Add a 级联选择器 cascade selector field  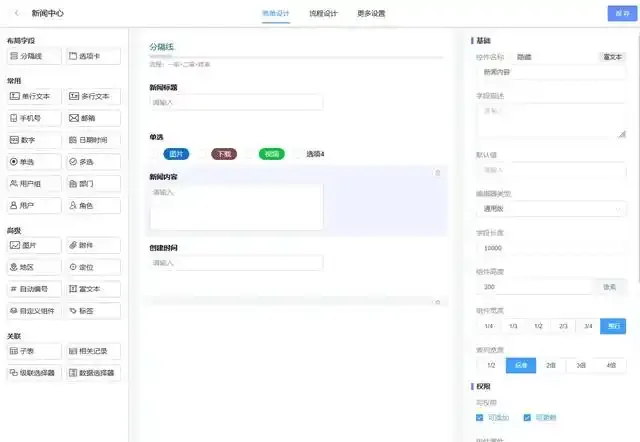[34, 373]
